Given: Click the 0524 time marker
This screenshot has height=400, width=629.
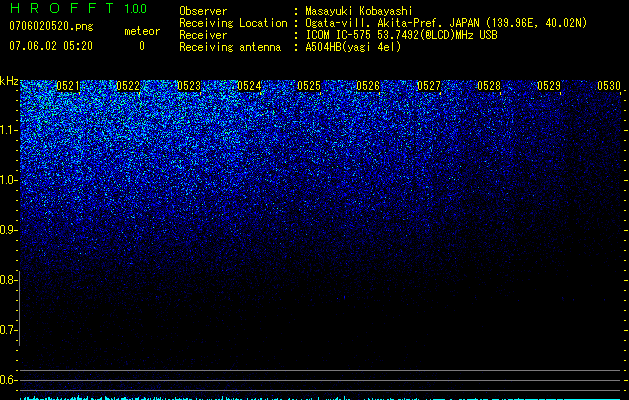Looking at the screenshot, I should tap(249, 86).
